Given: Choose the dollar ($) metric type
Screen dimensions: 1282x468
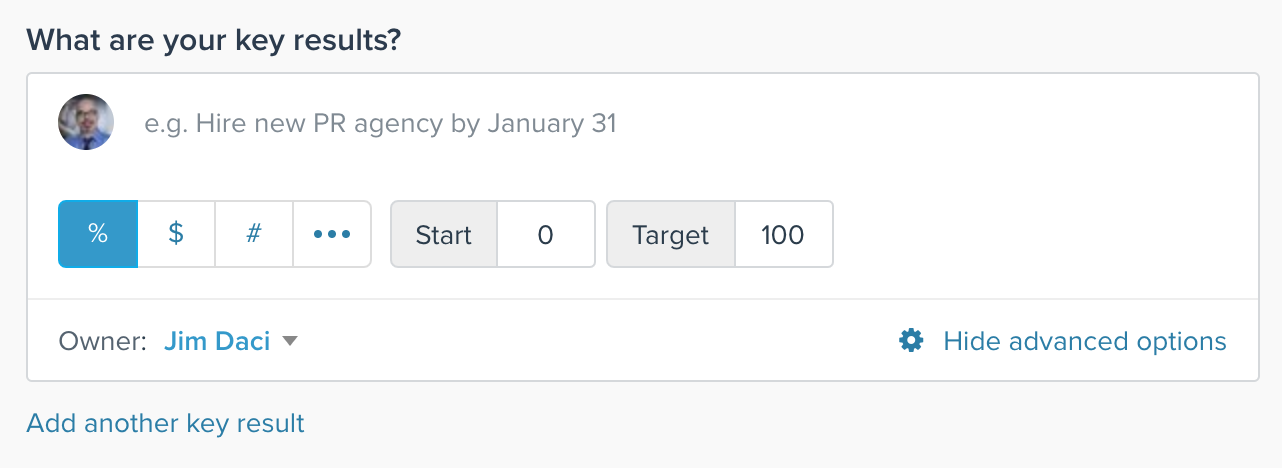Looking at the screenshot, I should click(x=176, y=234).
